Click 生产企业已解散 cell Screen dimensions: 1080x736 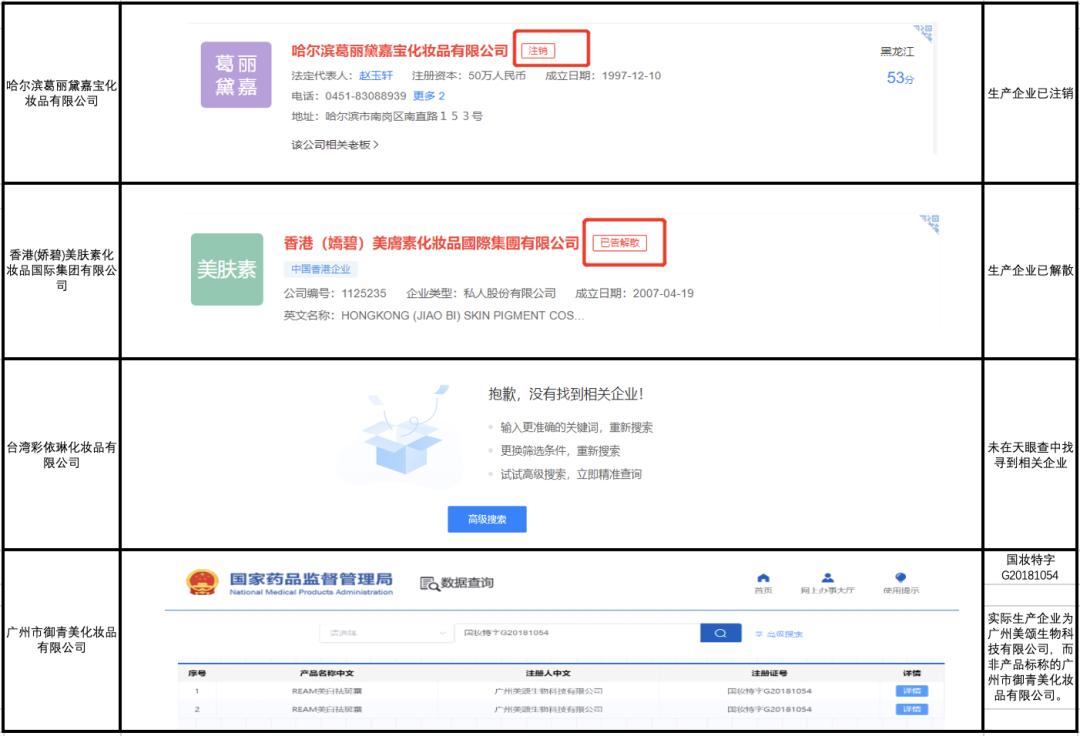(1030, 271)
